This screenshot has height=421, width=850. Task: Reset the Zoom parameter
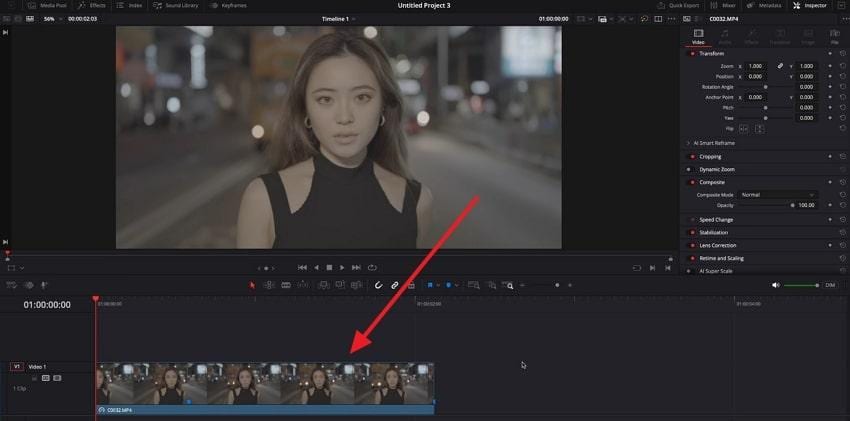(x=842, y=66)
